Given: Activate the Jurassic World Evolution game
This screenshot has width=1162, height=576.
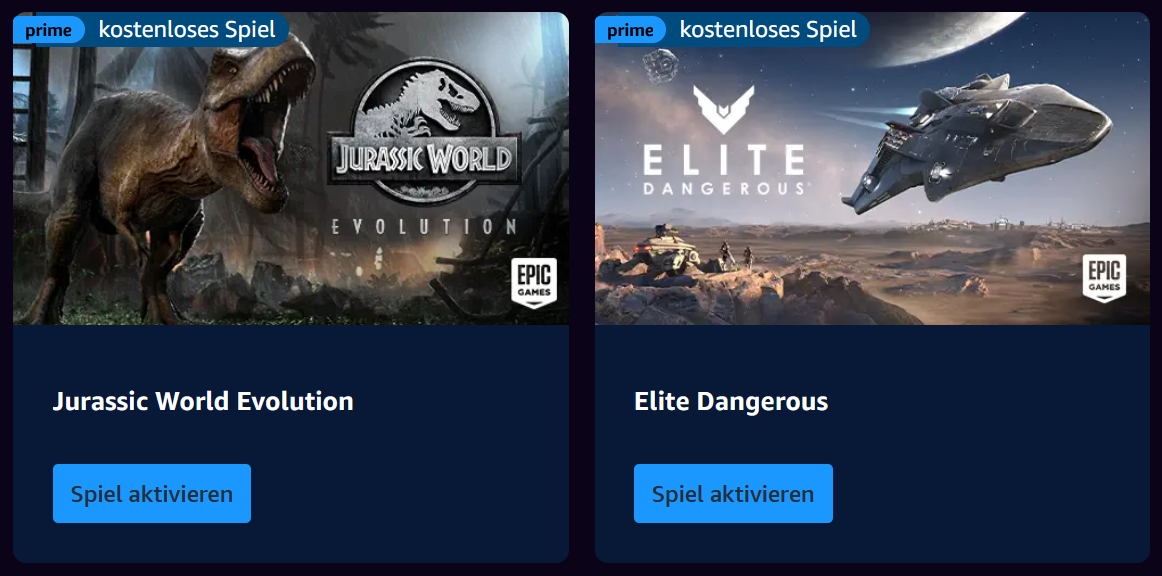Looking at the screenshot, I should pos(152,494).
